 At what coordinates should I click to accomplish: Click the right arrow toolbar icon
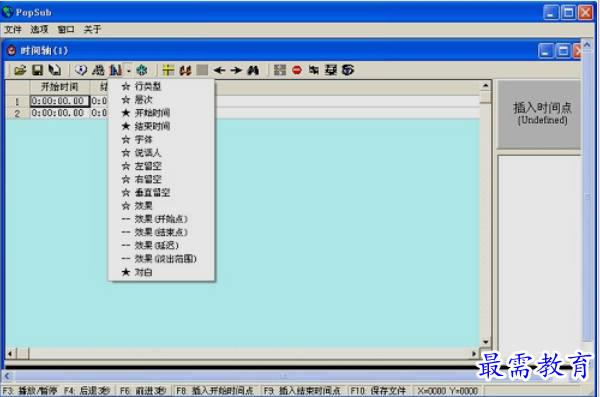236,70
